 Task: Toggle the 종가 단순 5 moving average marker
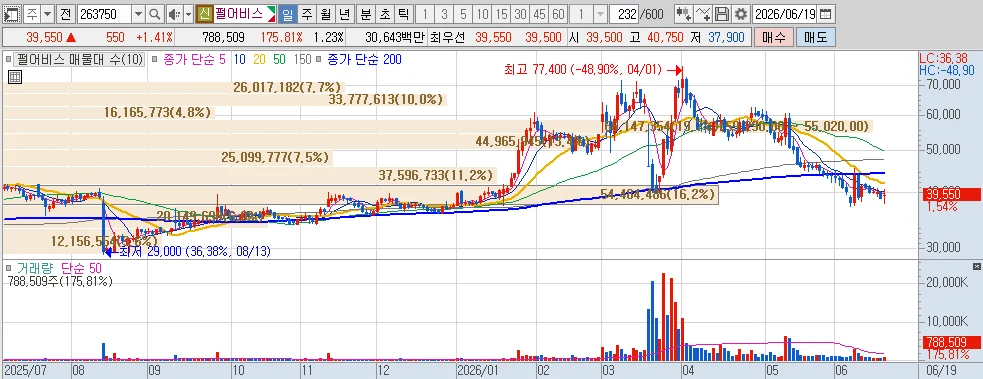[x=155, y=60]
